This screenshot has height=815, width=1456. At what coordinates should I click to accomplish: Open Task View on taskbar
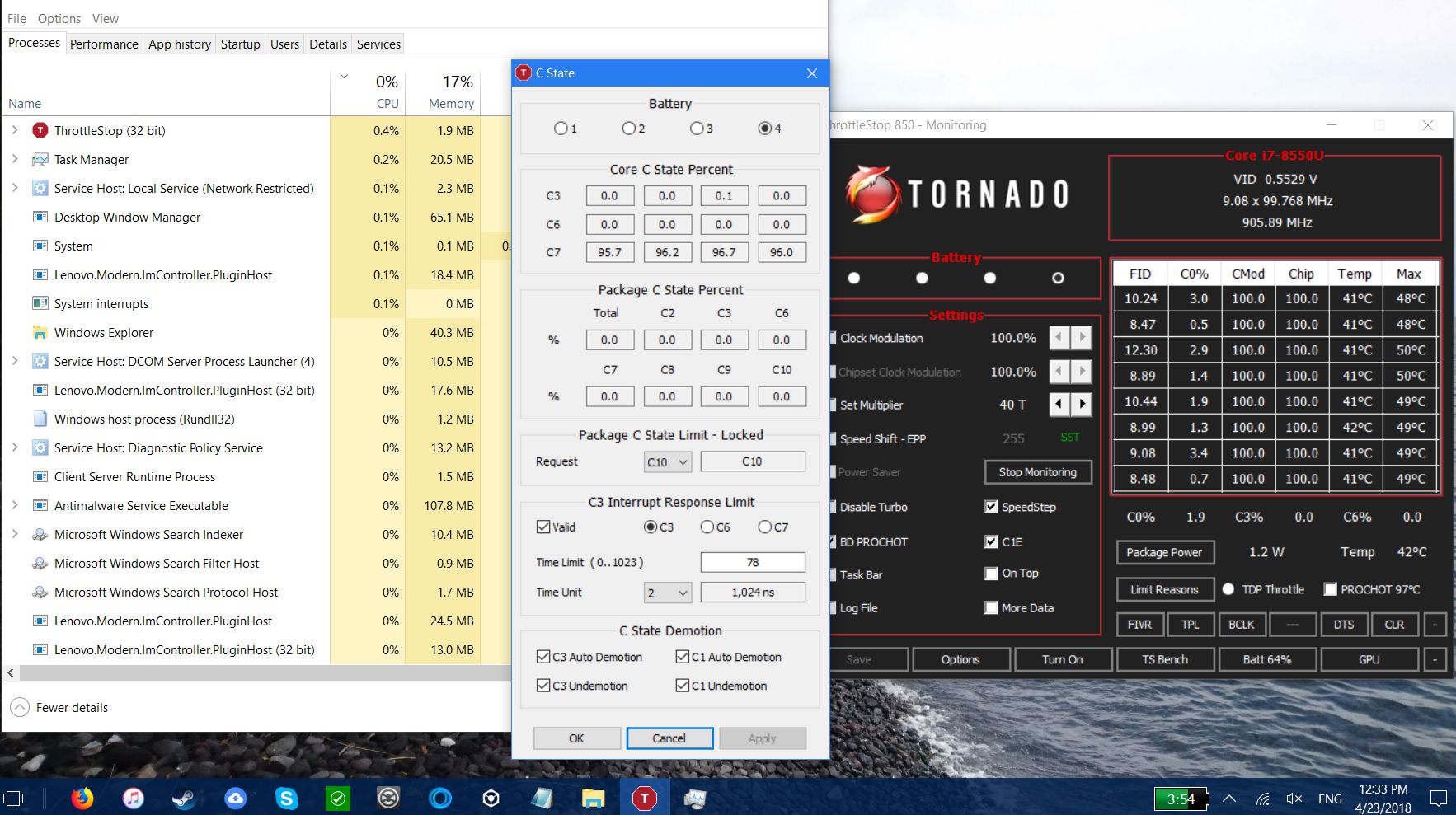14,798
